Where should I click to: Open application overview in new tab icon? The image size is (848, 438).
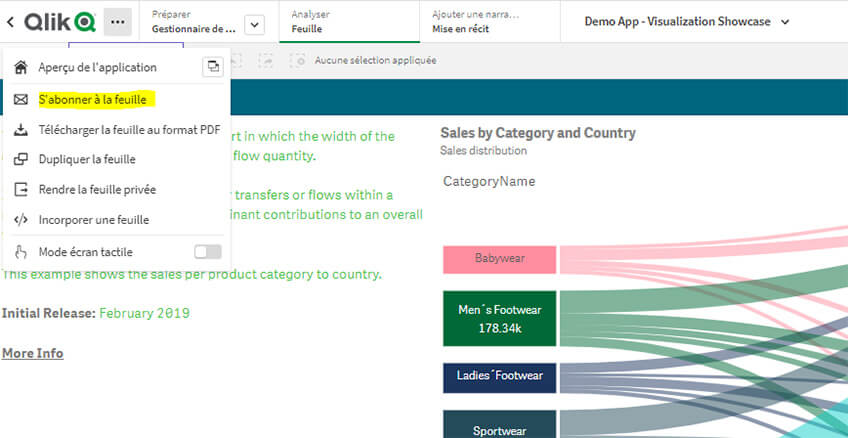213,67
